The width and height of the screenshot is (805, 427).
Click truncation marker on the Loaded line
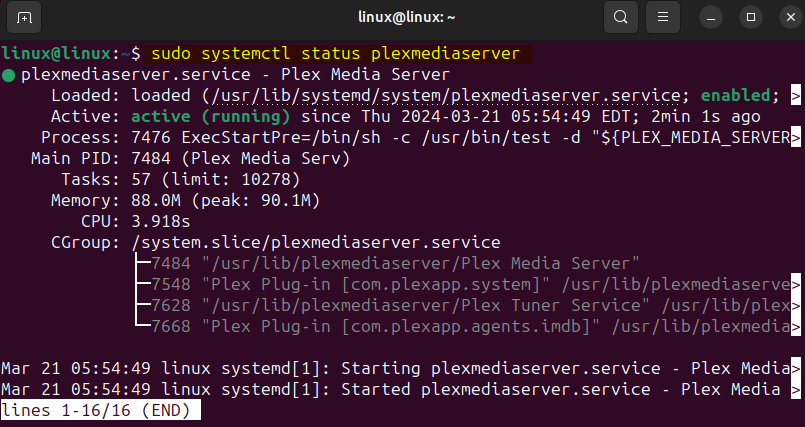[796, 95]
